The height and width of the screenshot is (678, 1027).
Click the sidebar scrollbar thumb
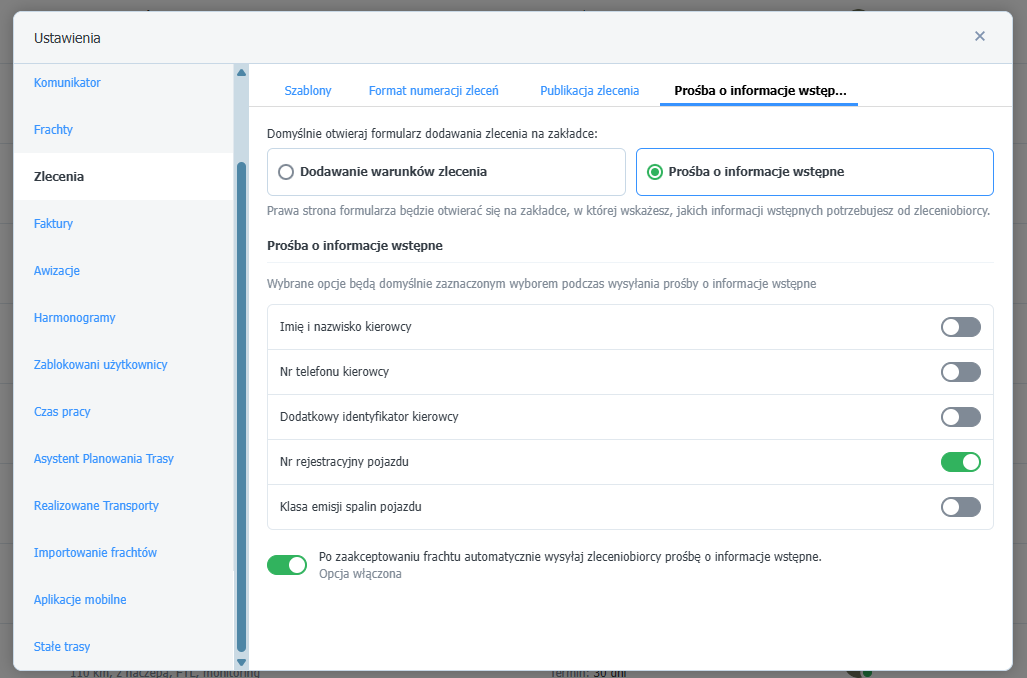241,400
